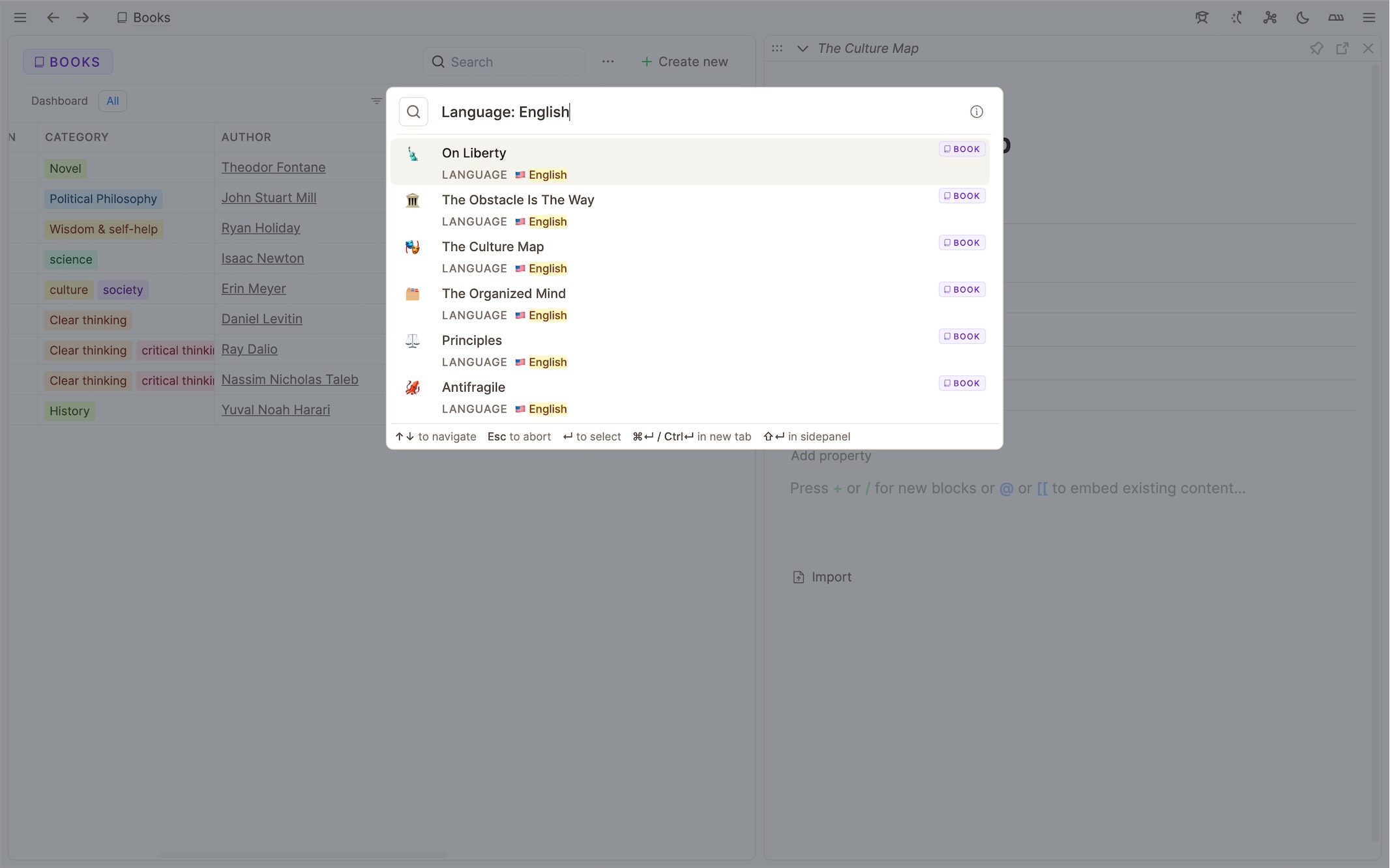Click the society category tag
This screenshot has height=868, width=1390.
(x=123, y=290)
